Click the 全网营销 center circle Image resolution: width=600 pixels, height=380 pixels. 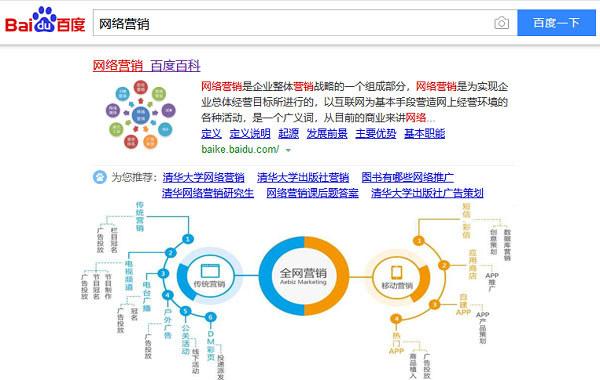point(304,276)
